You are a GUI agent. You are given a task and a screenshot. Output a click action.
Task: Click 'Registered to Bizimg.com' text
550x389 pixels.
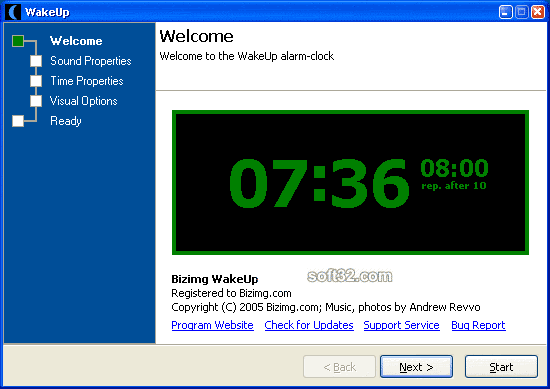(232, 293)
